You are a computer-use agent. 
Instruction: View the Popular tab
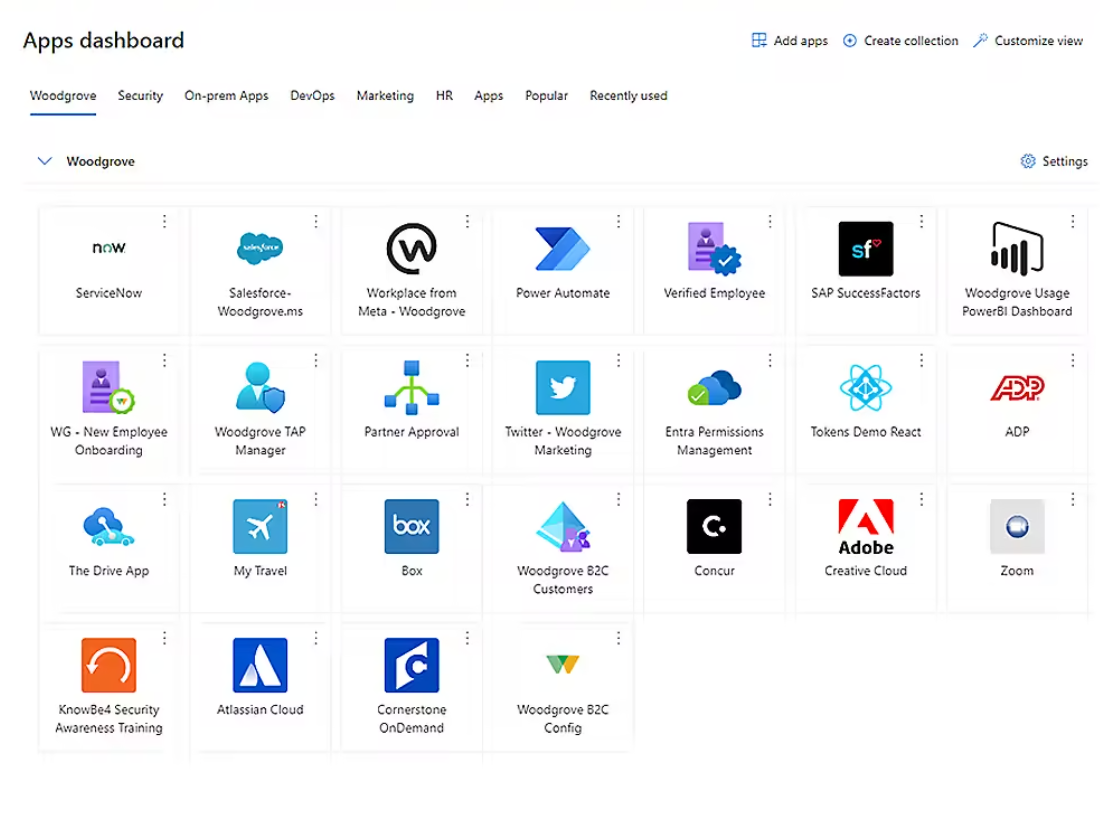(x=546, y=96)
